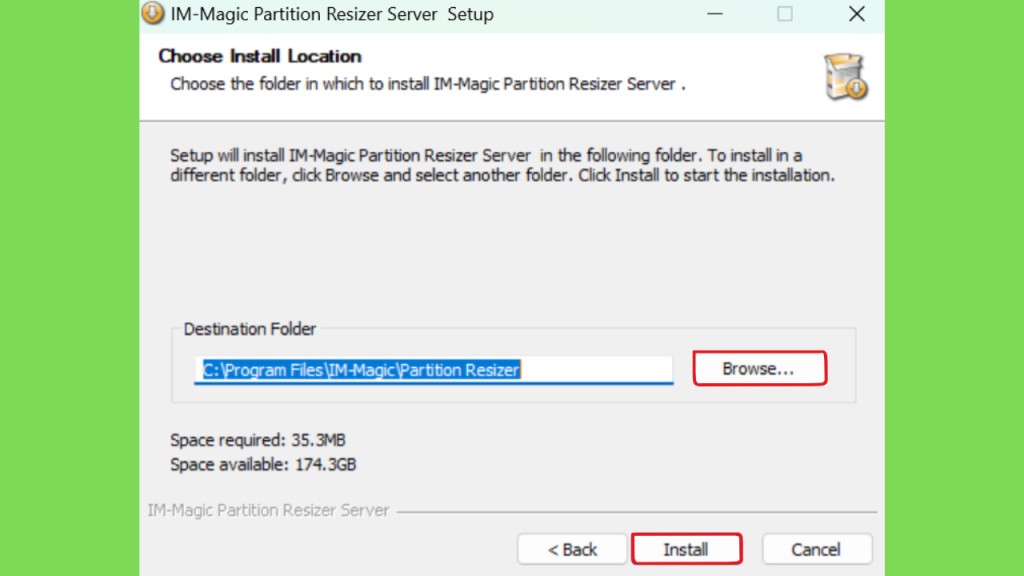The height and width of the screenshot is (576, 1024).
Task: Click the separator line beside branding text
Action: pos(637,512)
